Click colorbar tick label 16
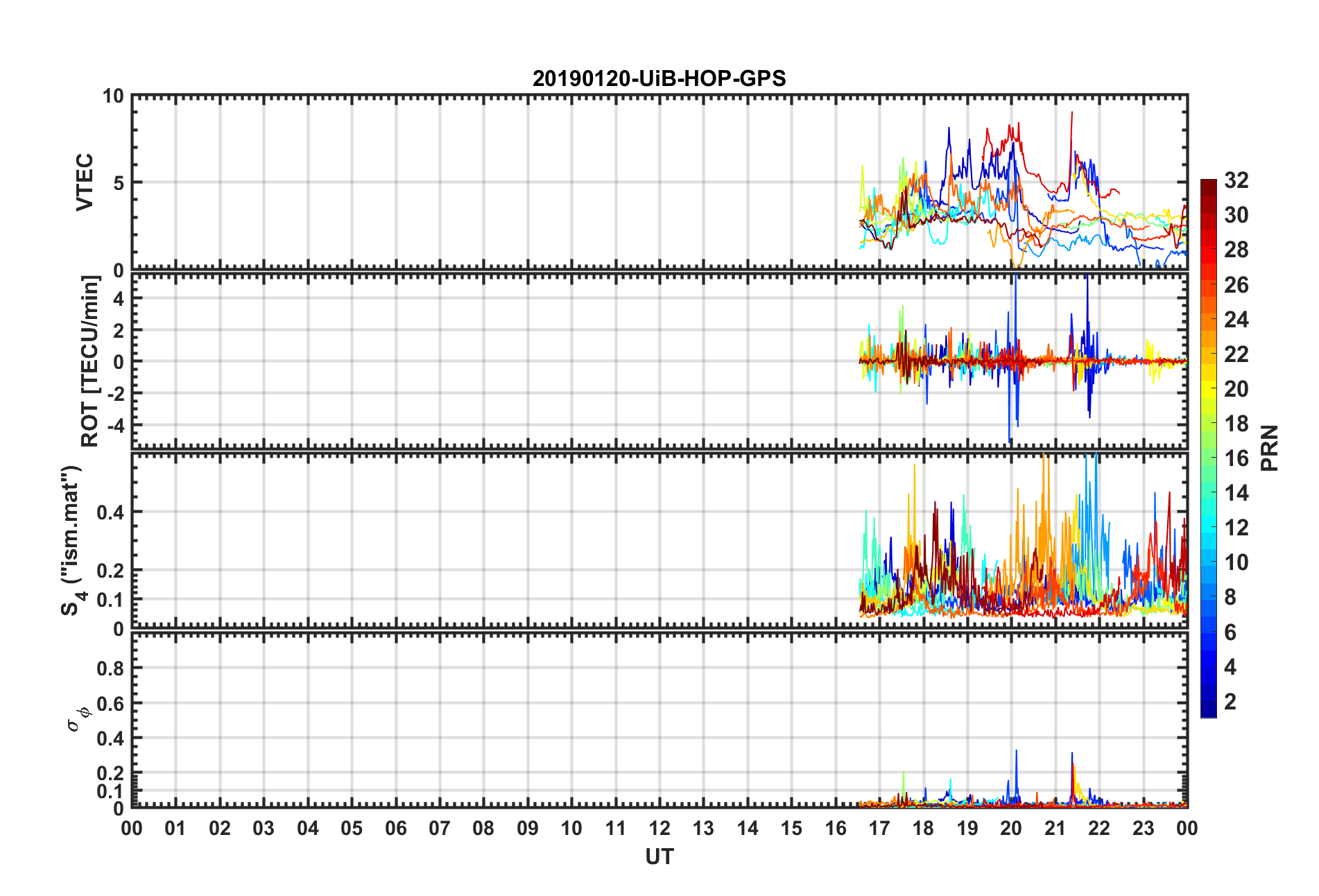Screen dimensions: 1319x896 (x=1236, y=458)
